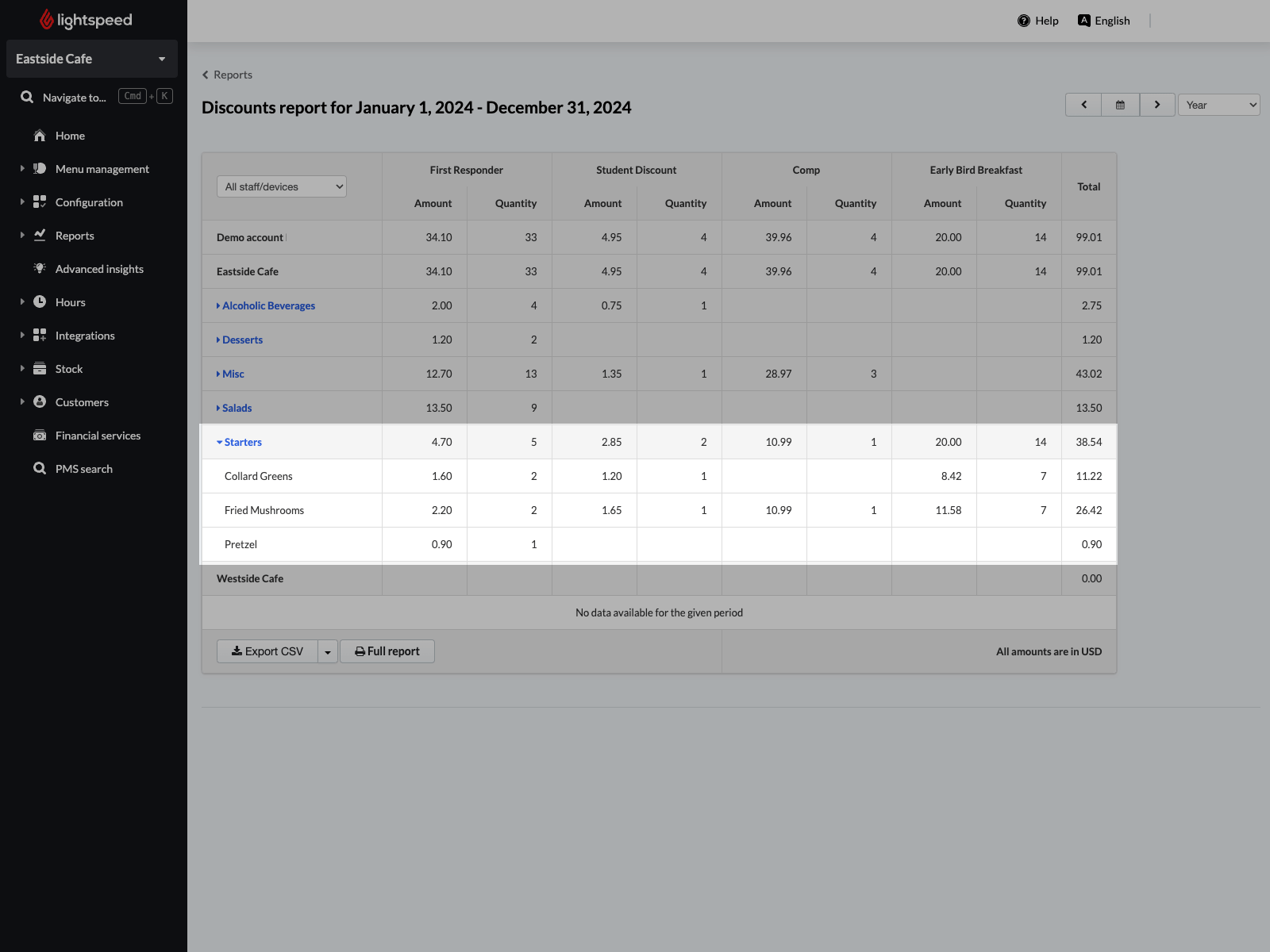1270x952 pixels.
Task: Click the PMS search magnifier icon
Action: [x=40, y=469]
